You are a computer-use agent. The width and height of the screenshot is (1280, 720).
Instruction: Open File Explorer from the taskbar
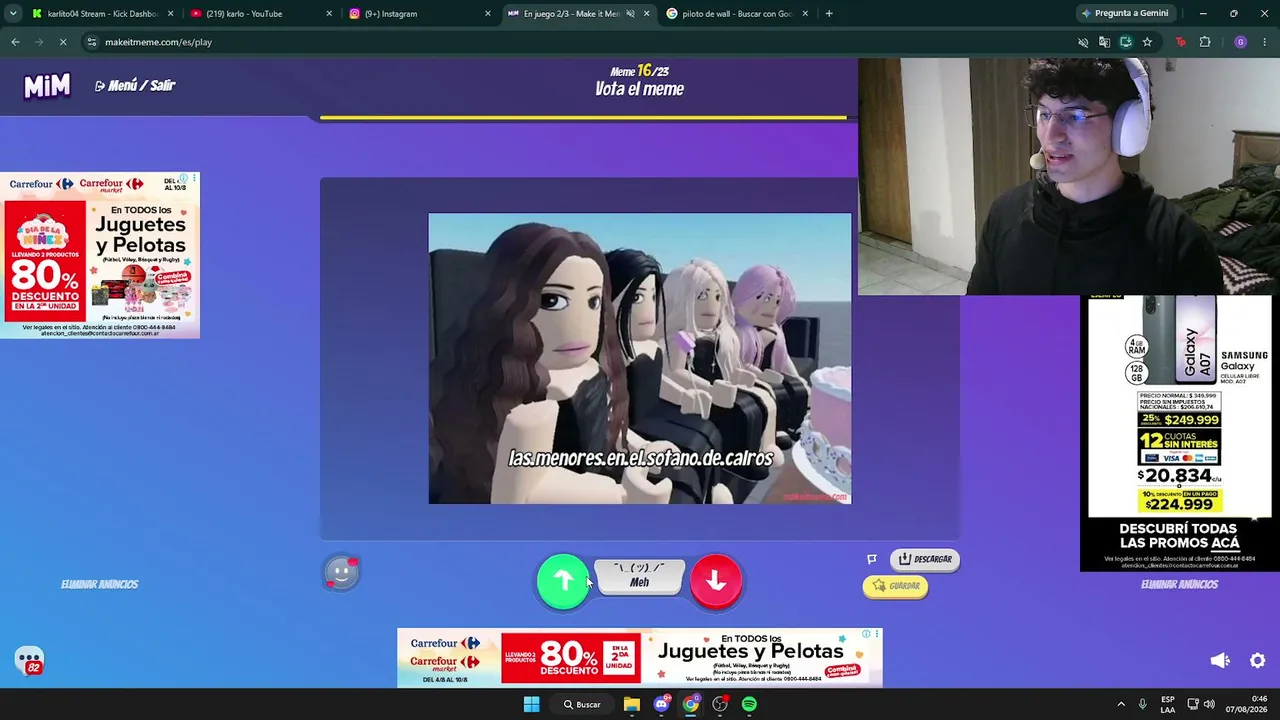tap(632, 704)
